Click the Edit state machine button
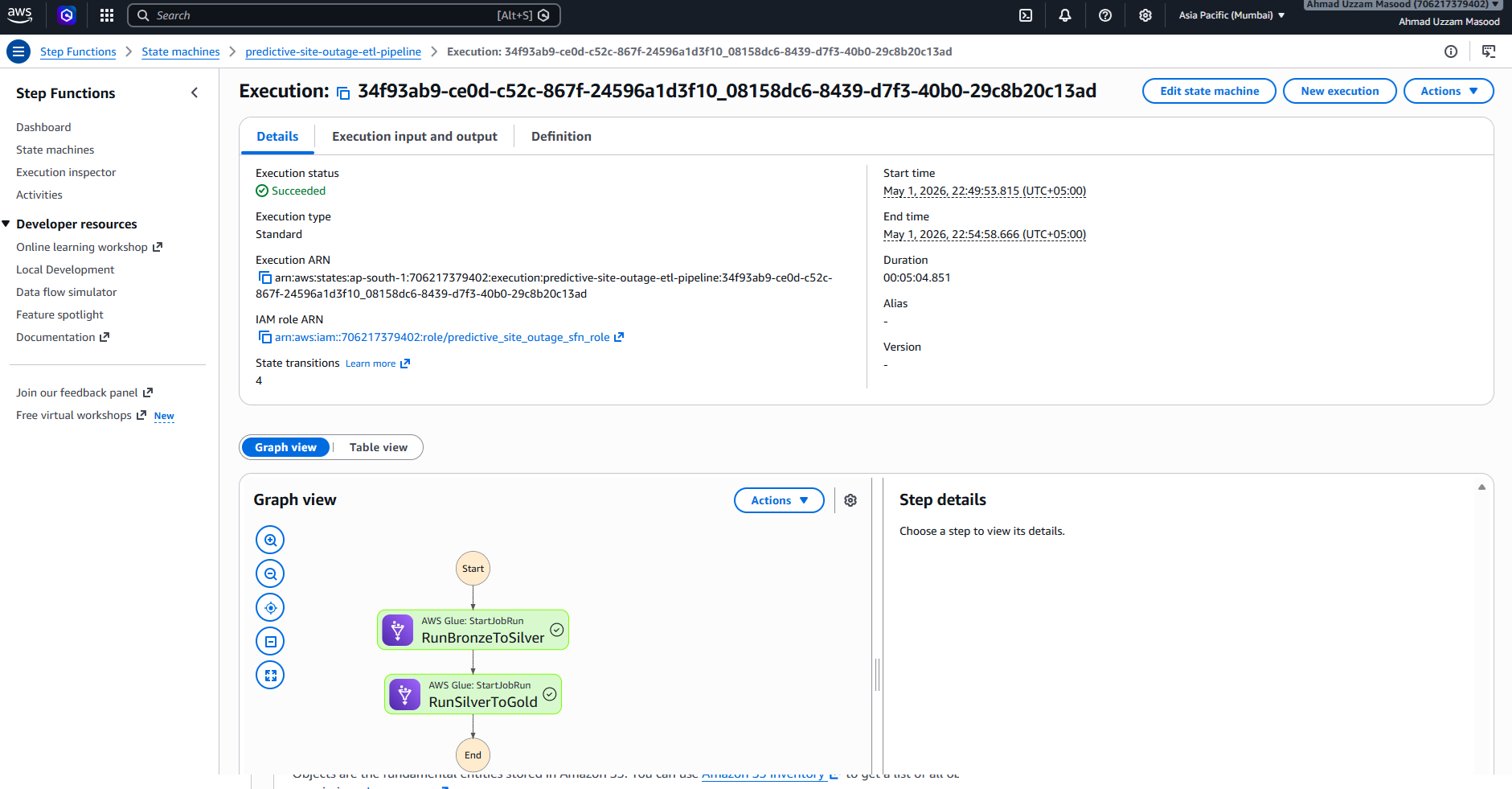 [1209, 91]
